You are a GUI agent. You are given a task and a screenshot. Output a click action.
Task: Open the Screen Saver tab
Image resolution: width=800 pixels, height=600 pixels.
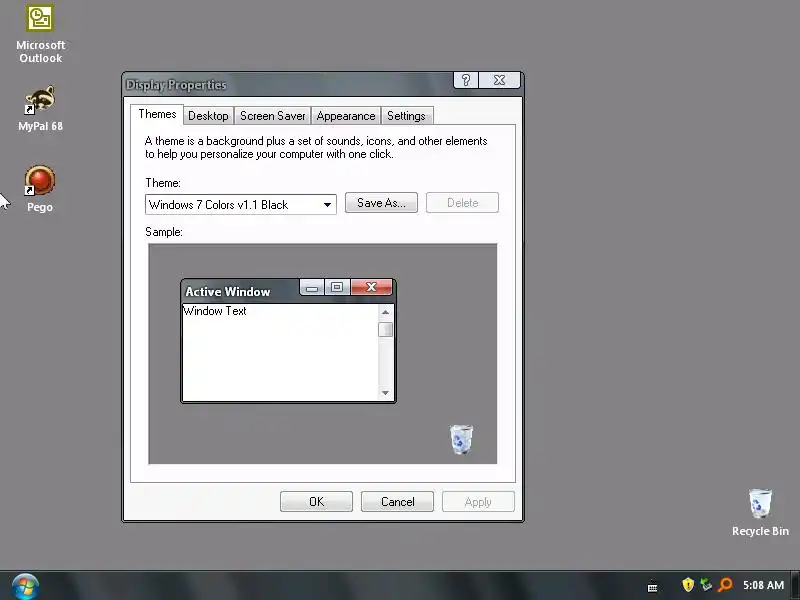(272, 116)
